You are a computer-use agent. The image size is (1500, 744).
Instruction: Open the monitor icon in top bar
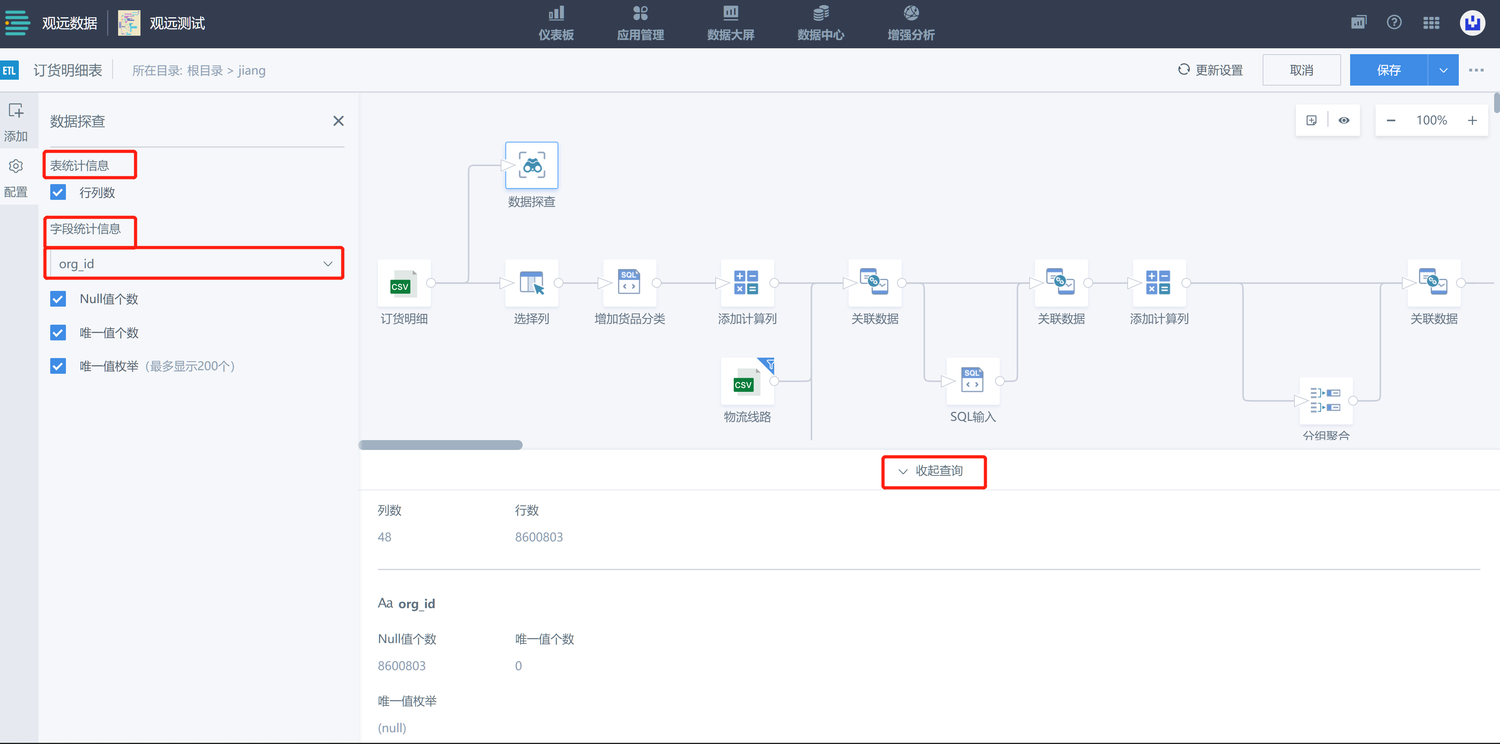click(1358, 22)
